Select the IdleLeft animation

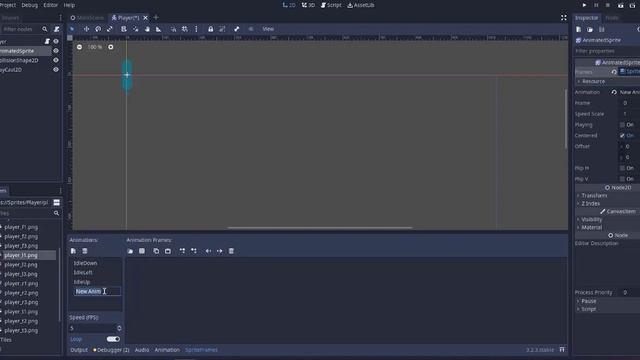point(83,273)
